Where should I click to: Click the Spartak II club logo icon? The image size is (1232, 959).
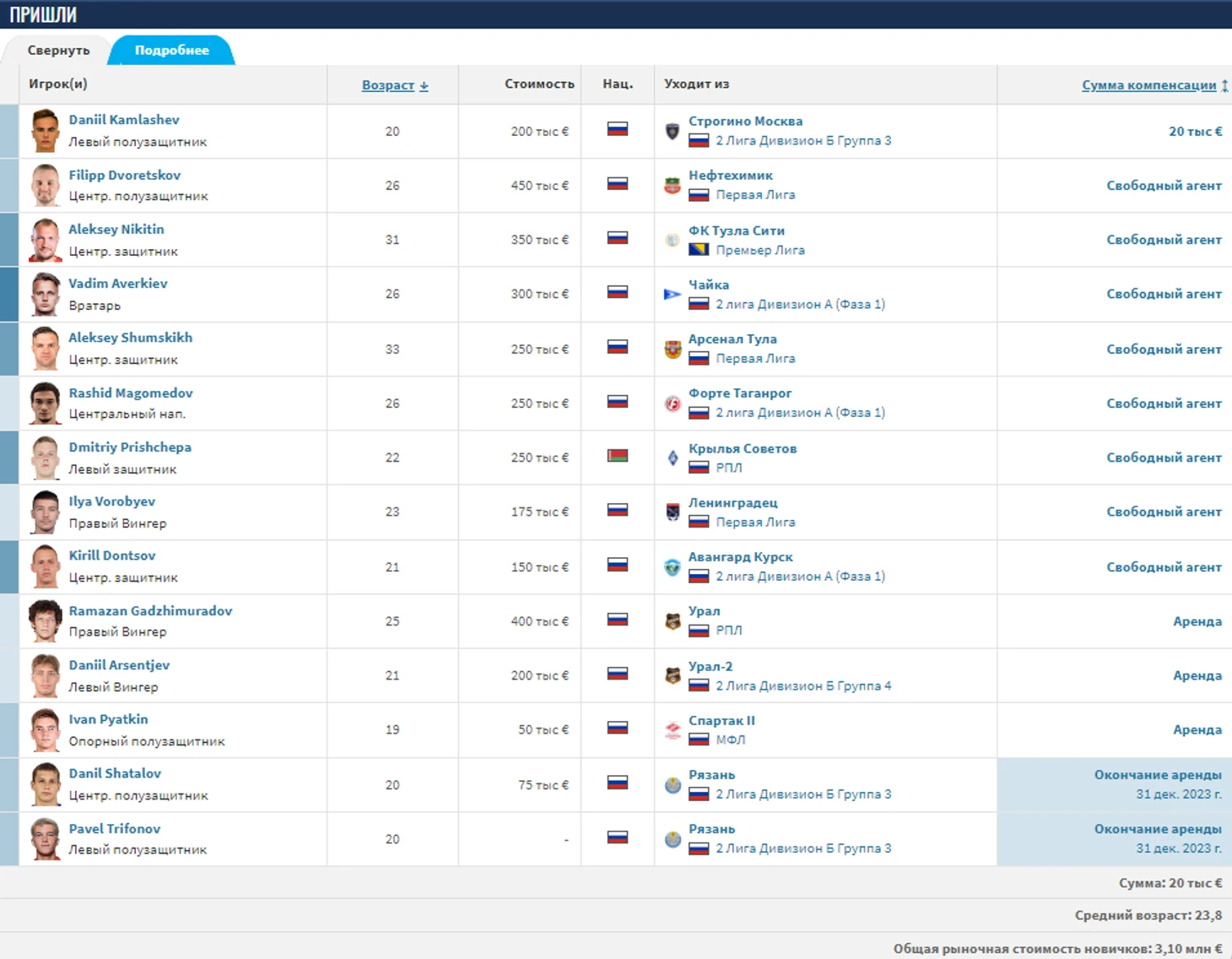click(673, 730)
